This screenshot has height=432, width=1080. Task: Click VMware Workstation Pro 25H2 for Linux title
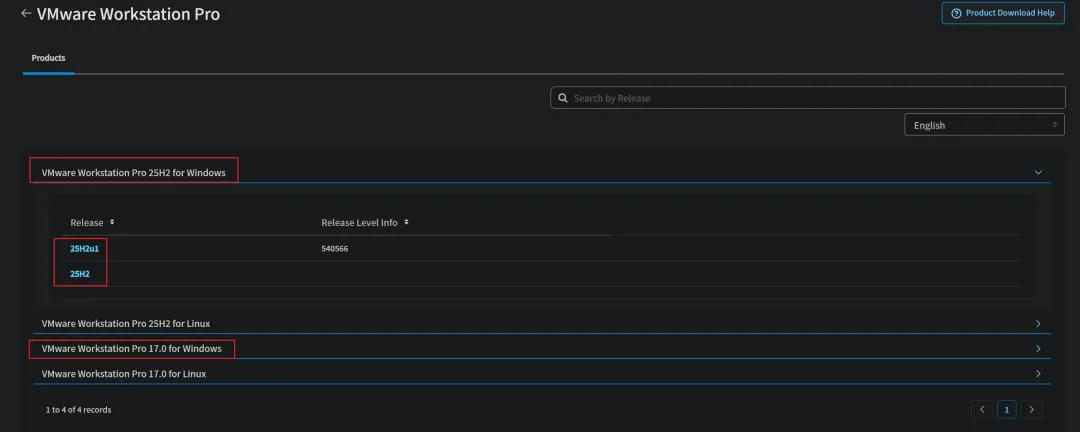(126, 324)
